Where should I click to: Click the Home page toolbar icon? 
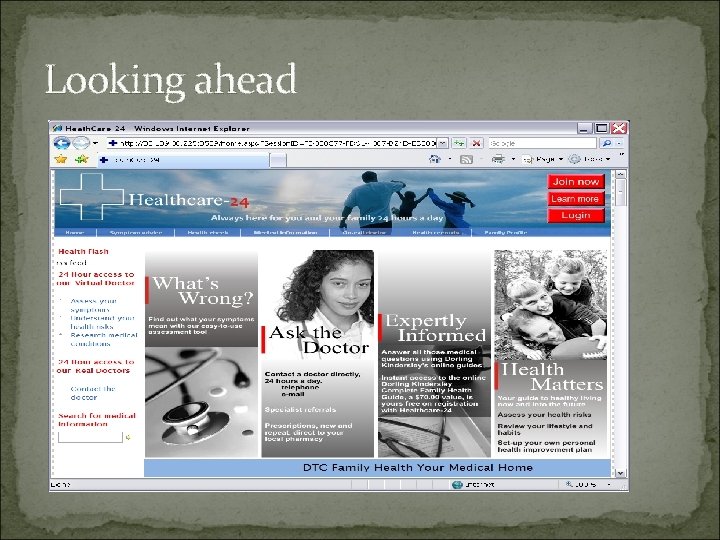[x=434, y=159]
